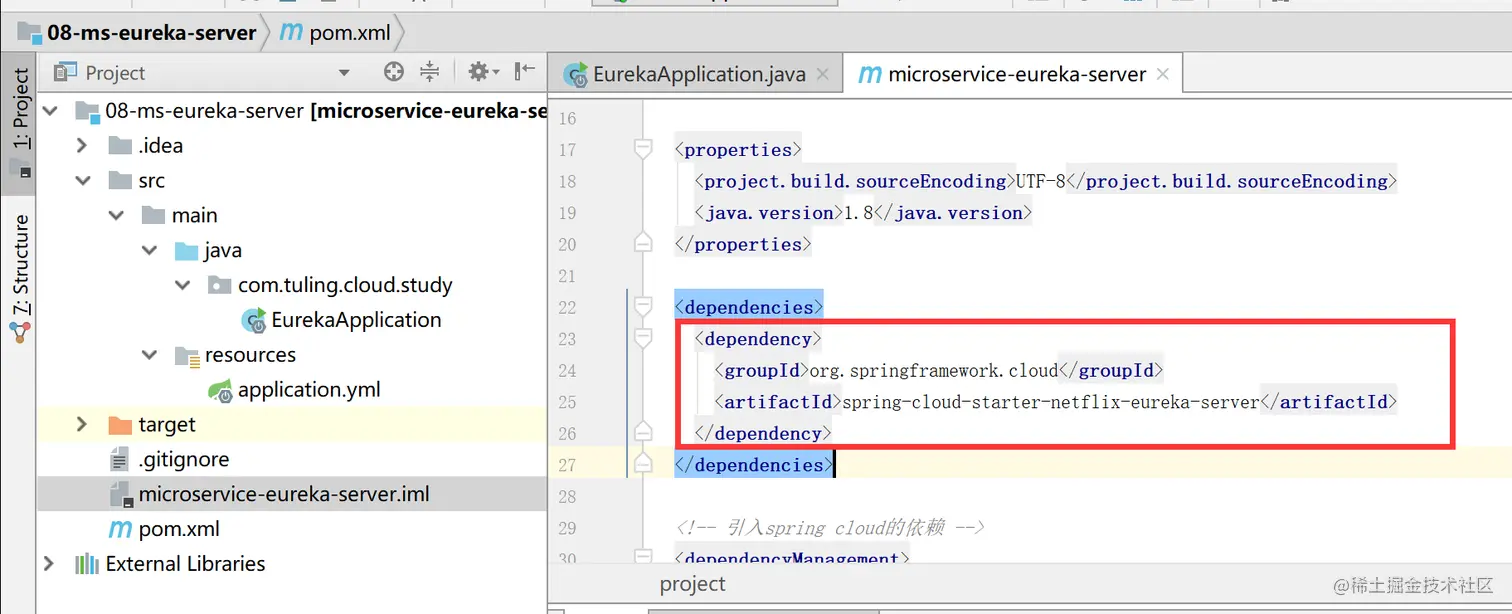Viewport: 1512px width, 614px height.
Task: Click the External Libraries icon
Action: pos(87,564)
